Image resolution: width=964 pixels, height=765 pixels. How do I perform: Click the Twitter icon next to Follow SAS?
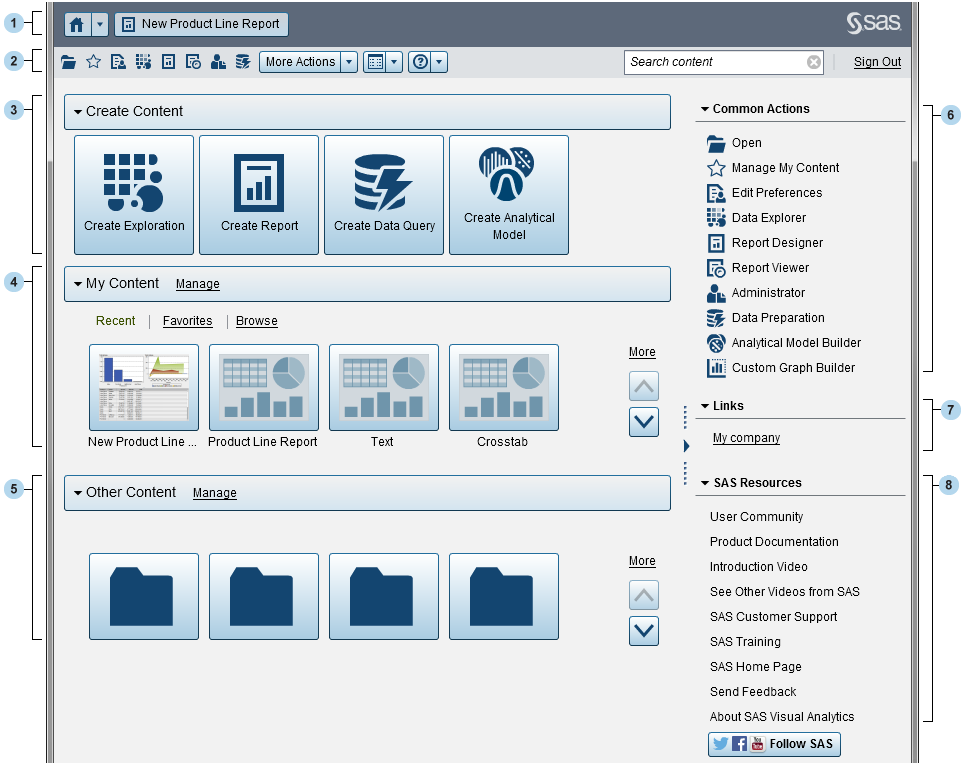(x=720, y=744)
